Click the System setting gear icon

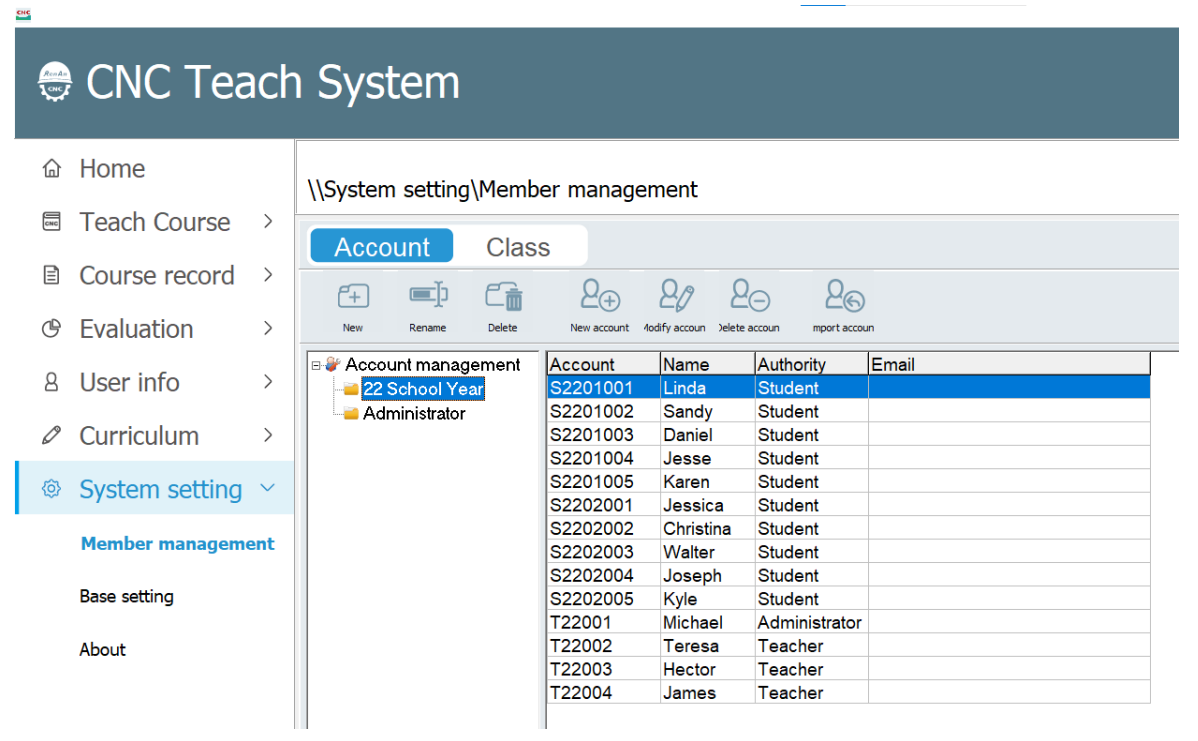51,489
